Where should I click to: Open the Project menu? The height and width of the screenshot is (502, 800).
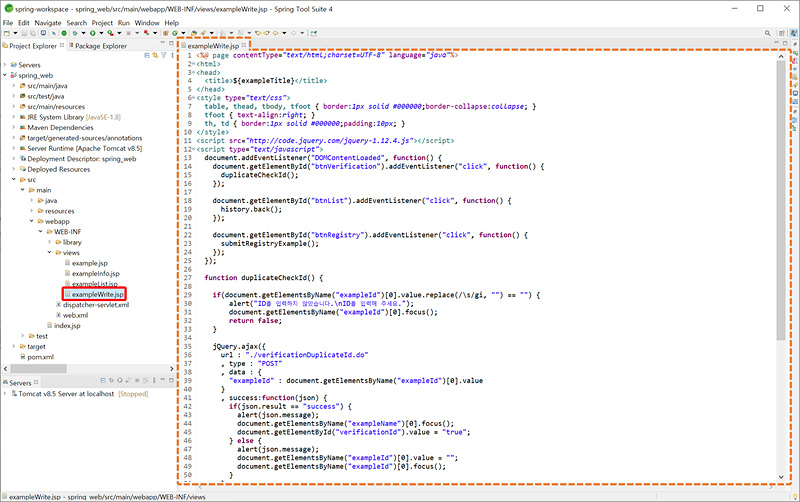click(x=102, y=23)
